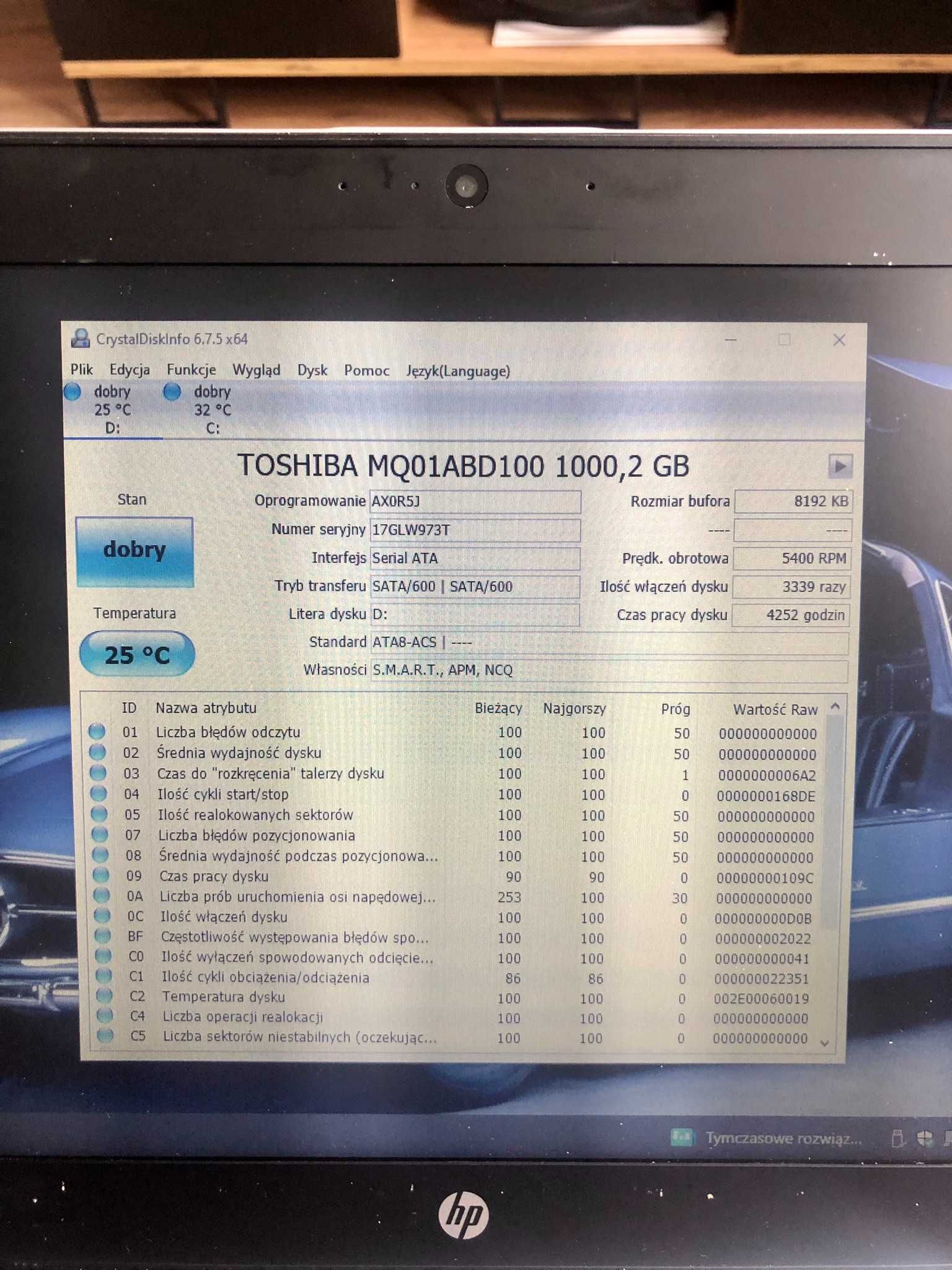Viewport: 952px width, 1270px height.
Task: Click the dobry health status button
Action: [x=134, y=551]
